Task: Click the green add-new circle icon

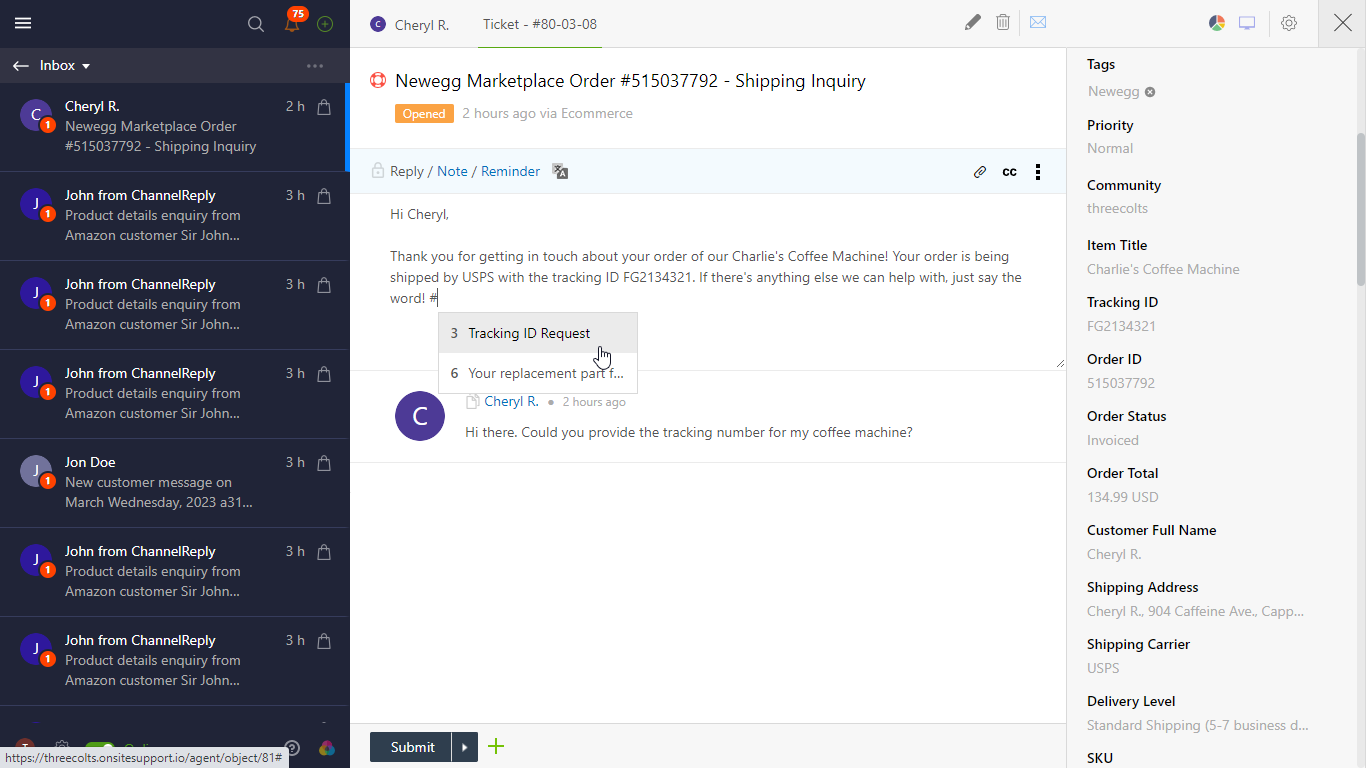Action: coord(325,24)
